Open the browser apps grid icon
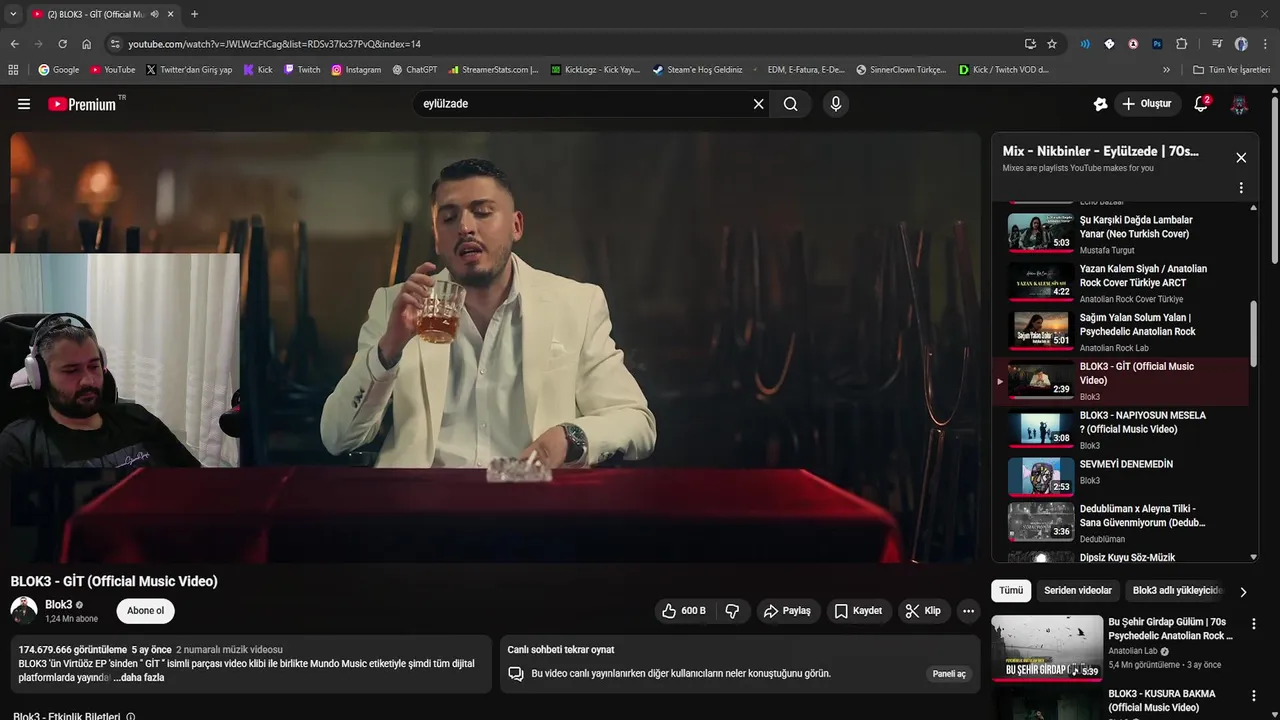 pyautogui.click(x=13, y=70)
